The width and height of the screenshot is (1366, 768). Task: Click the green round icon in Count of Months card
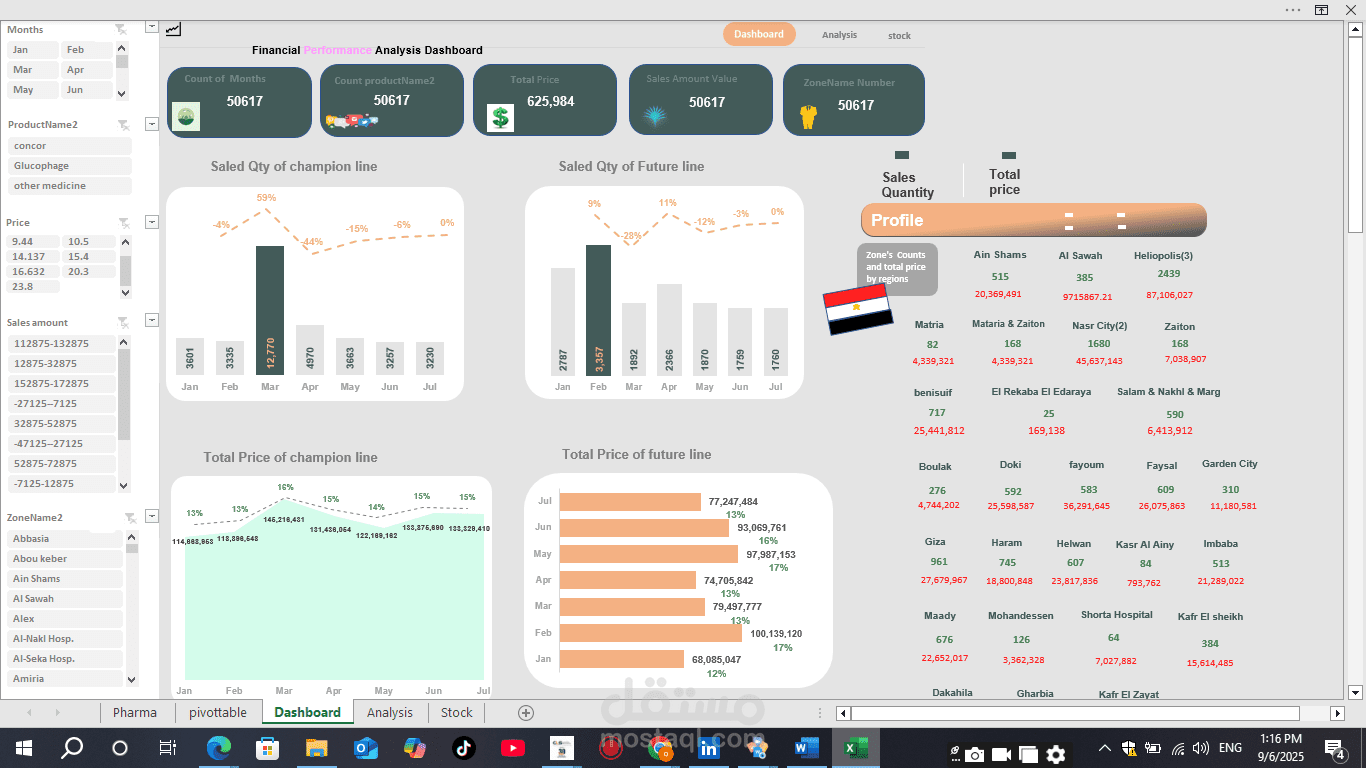click(186, 116)
